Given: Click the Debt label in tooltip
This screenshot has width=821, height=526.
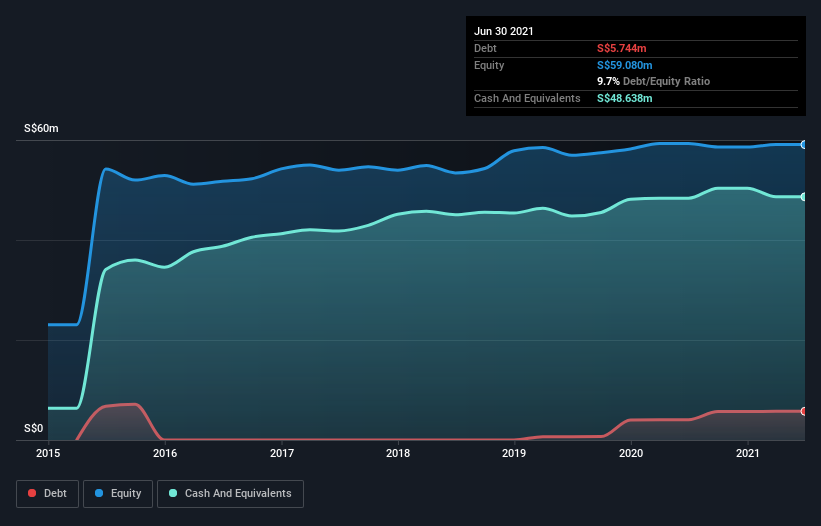Looking at the screenshot, I should point(485,48).
